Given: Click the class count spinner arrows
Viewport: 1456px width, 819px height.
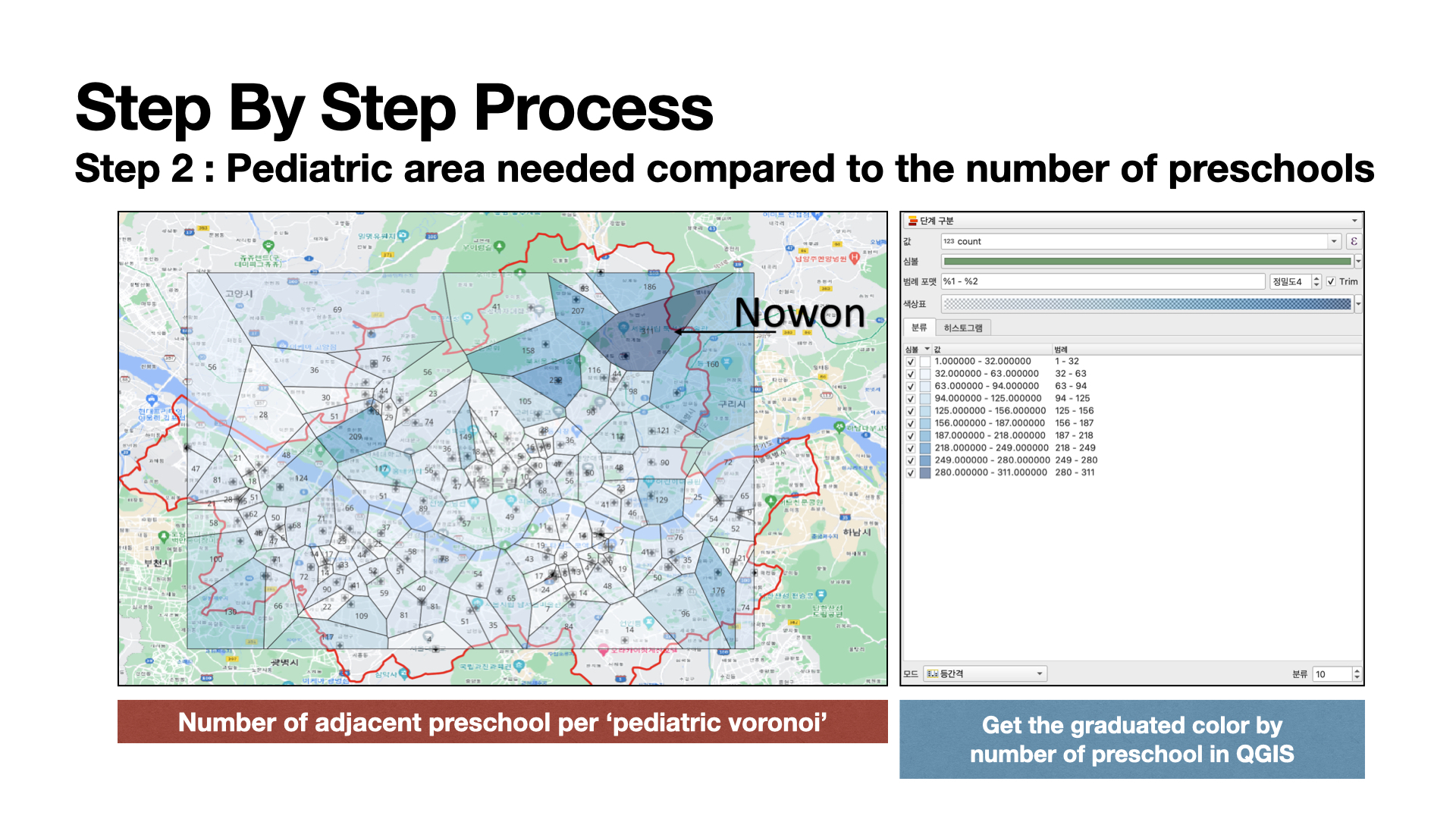Looking at the screenshot, I should (x=1357, y=673).
